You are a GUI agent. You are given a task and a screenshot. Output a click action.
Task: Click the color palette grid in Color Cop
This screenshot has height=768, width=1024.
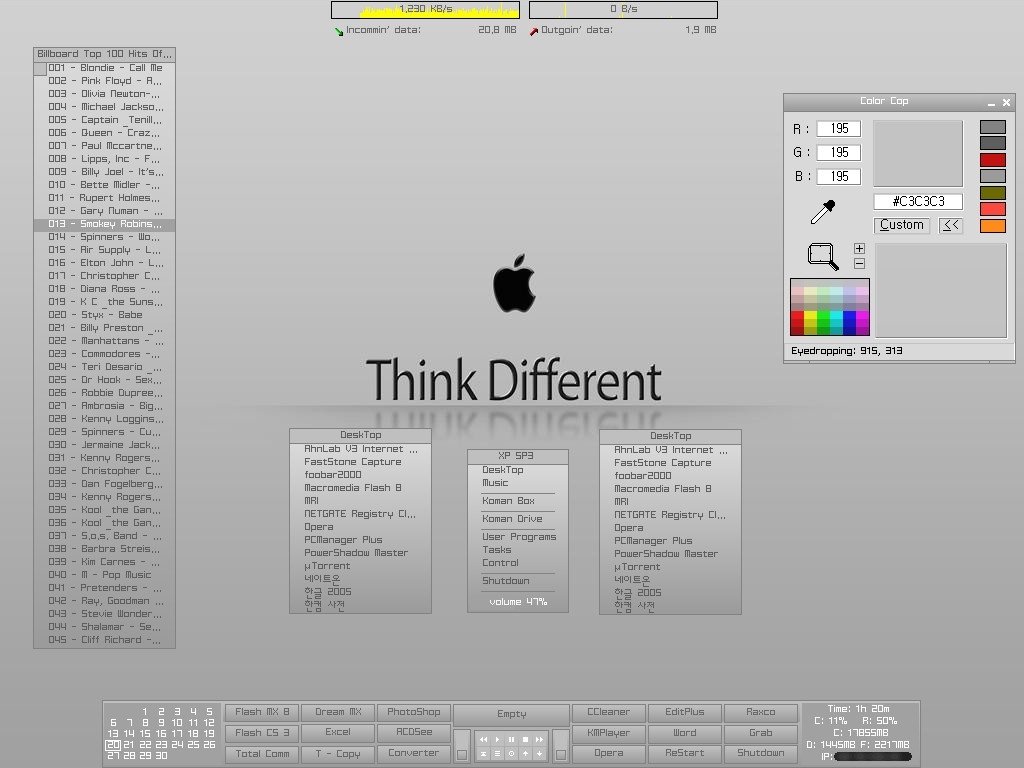[829, 307]
